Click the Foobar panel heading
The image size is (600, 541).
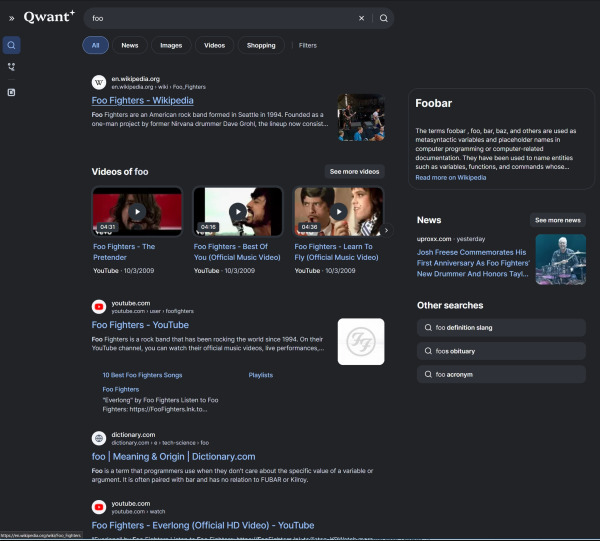click(x=434, y=103)
